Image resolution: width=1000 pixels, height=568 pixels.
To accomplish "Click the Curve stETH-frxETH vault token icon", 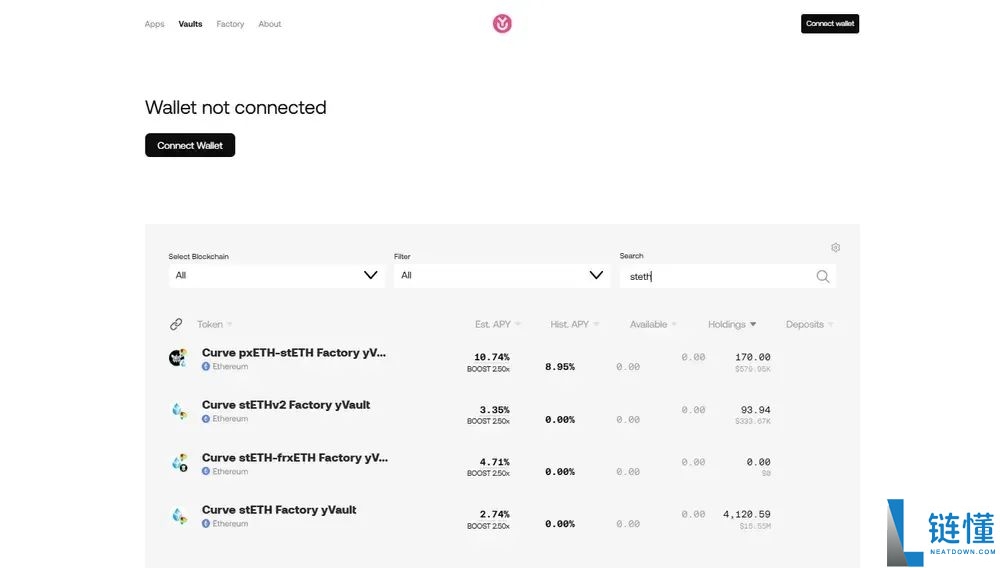I will click(178, 463).
